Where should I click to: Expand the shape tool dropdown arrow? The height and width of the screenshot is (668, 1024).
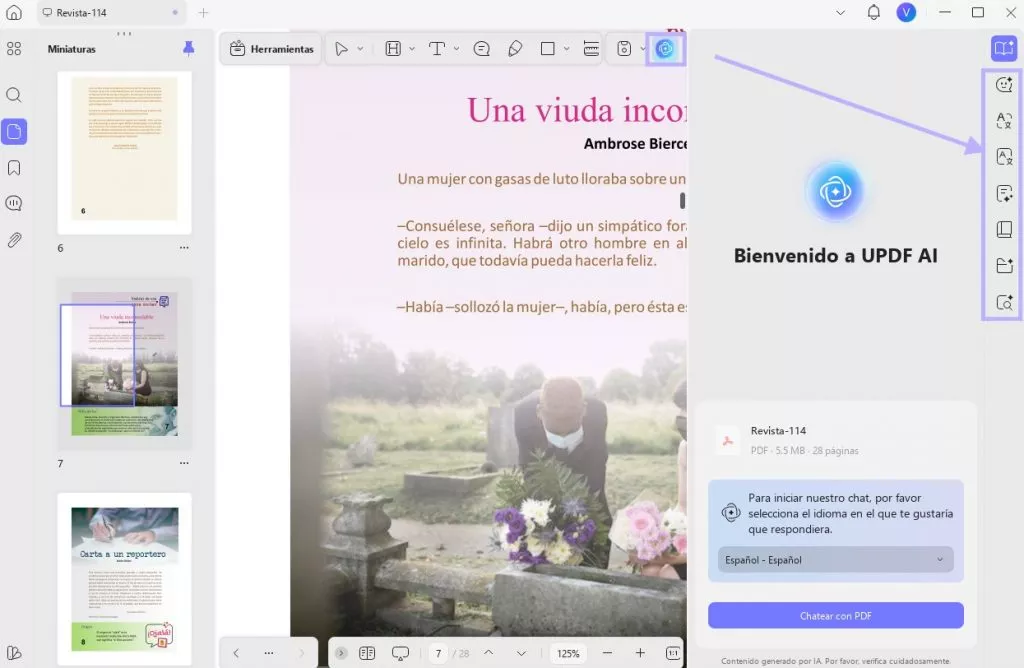[x=566, y=49]
